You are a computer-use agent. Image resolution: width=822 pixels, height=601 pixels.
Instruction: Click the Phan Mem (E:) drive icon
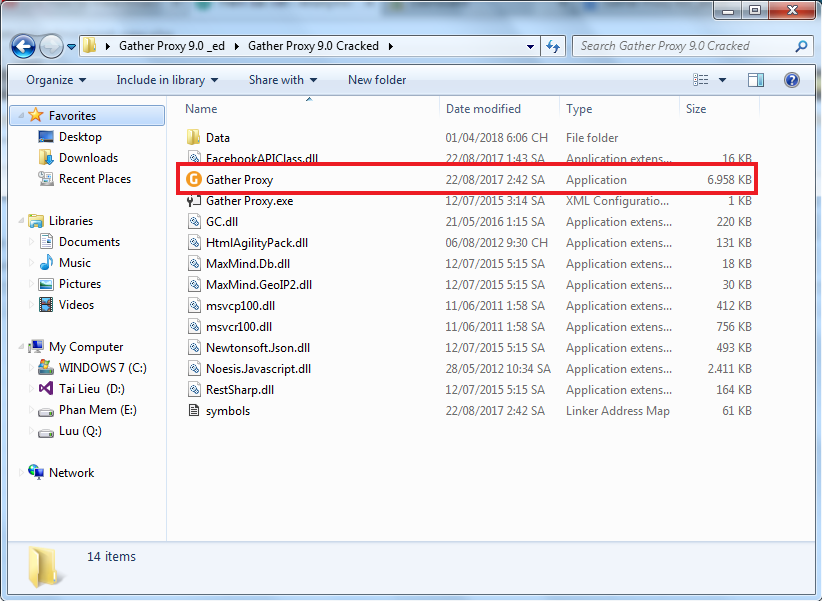46,411
